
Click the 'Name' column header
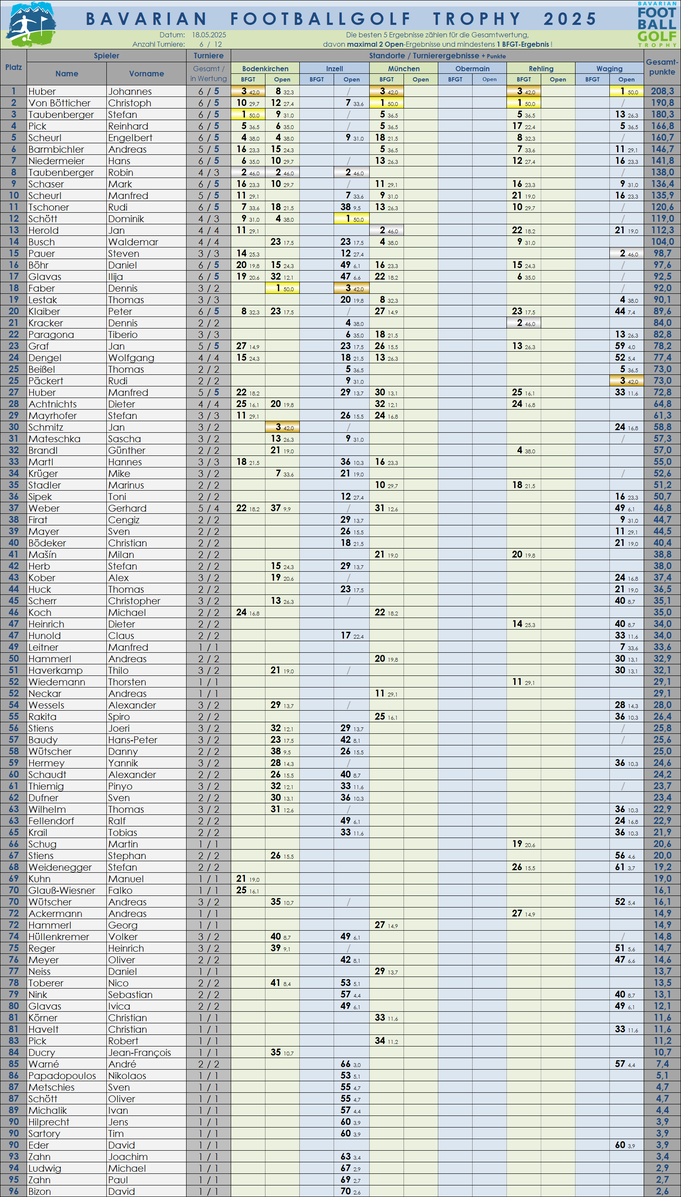(66, 73)
